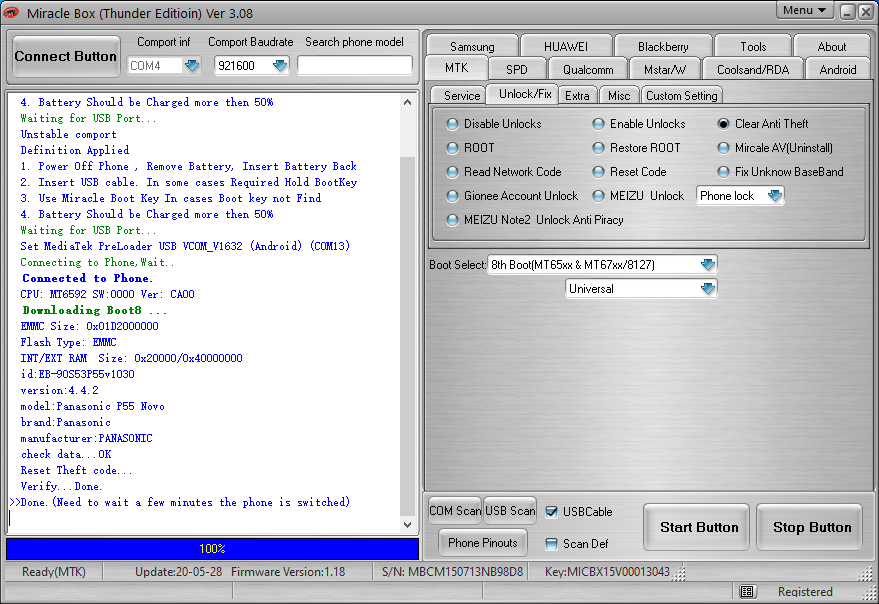Switch to the SPD tab
The height and width of the screenshot is (604, 879).
pyautogui.click(x=516, y=70)
